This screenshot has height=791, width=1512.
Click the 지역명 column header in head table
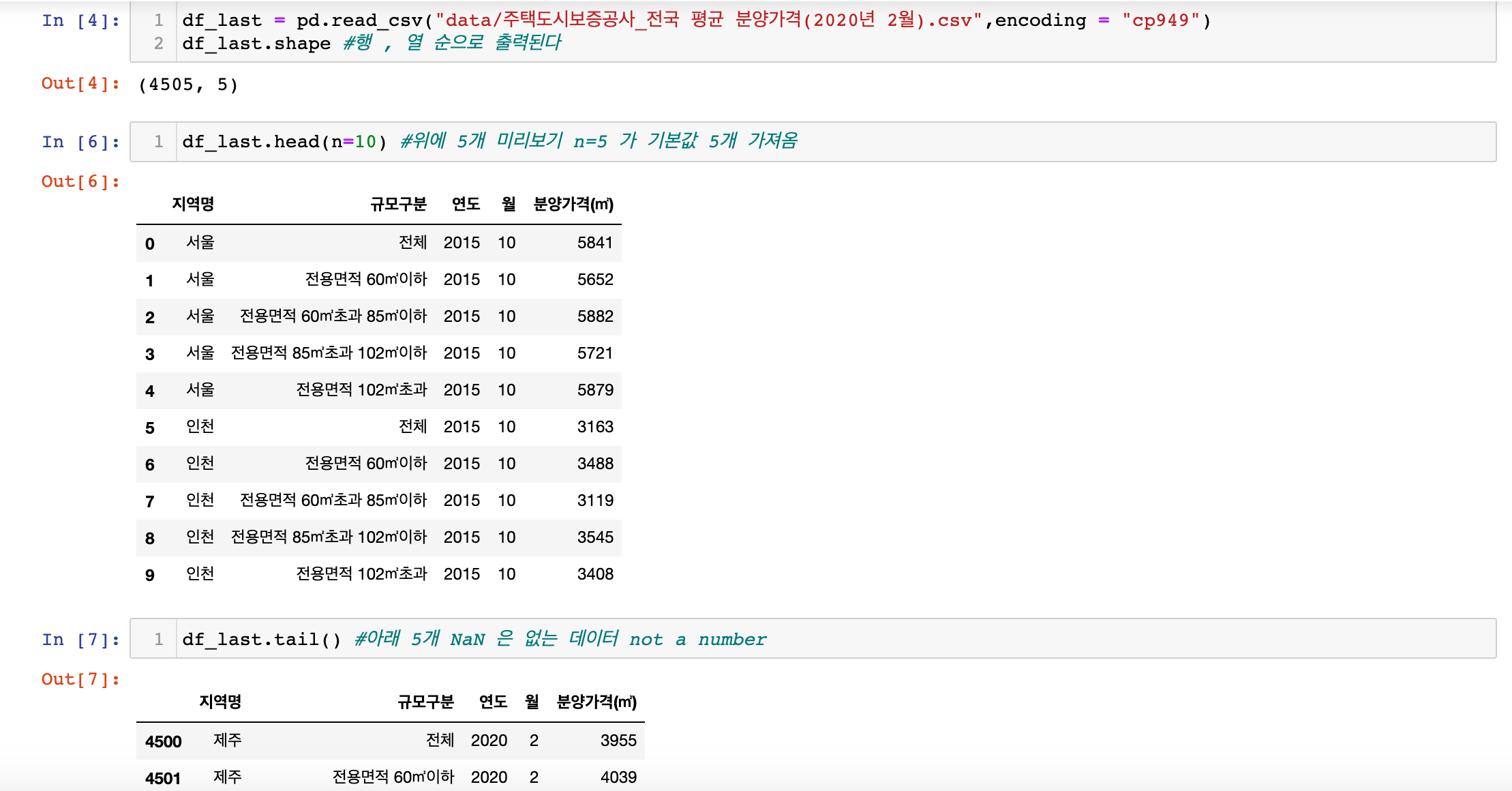[x=193, y=204]
